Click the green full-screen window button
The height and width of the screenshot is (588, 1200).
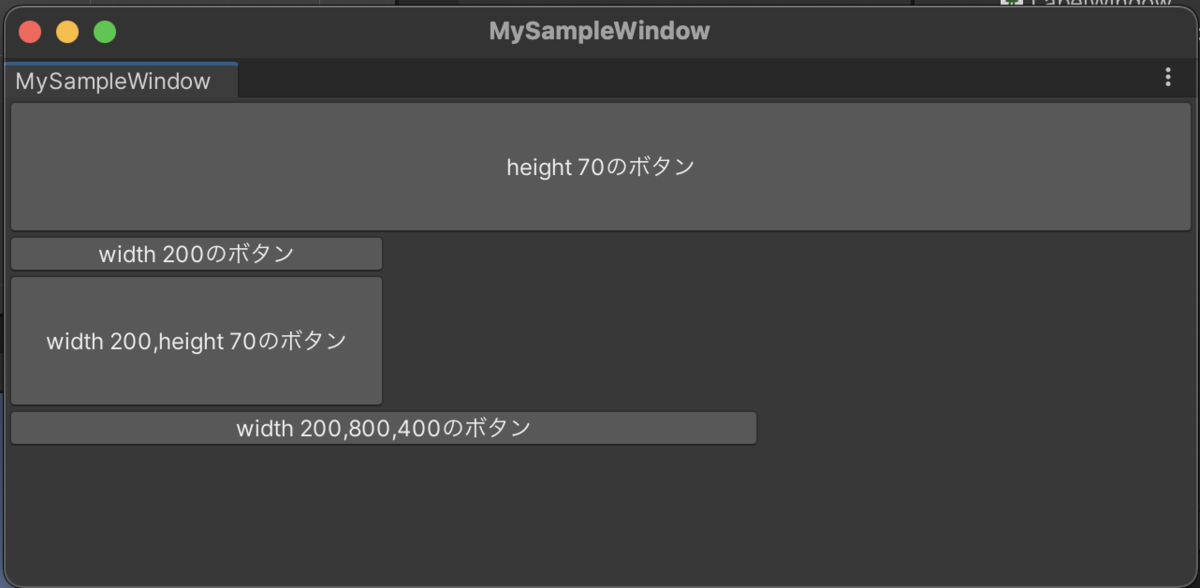coord(105,32)
